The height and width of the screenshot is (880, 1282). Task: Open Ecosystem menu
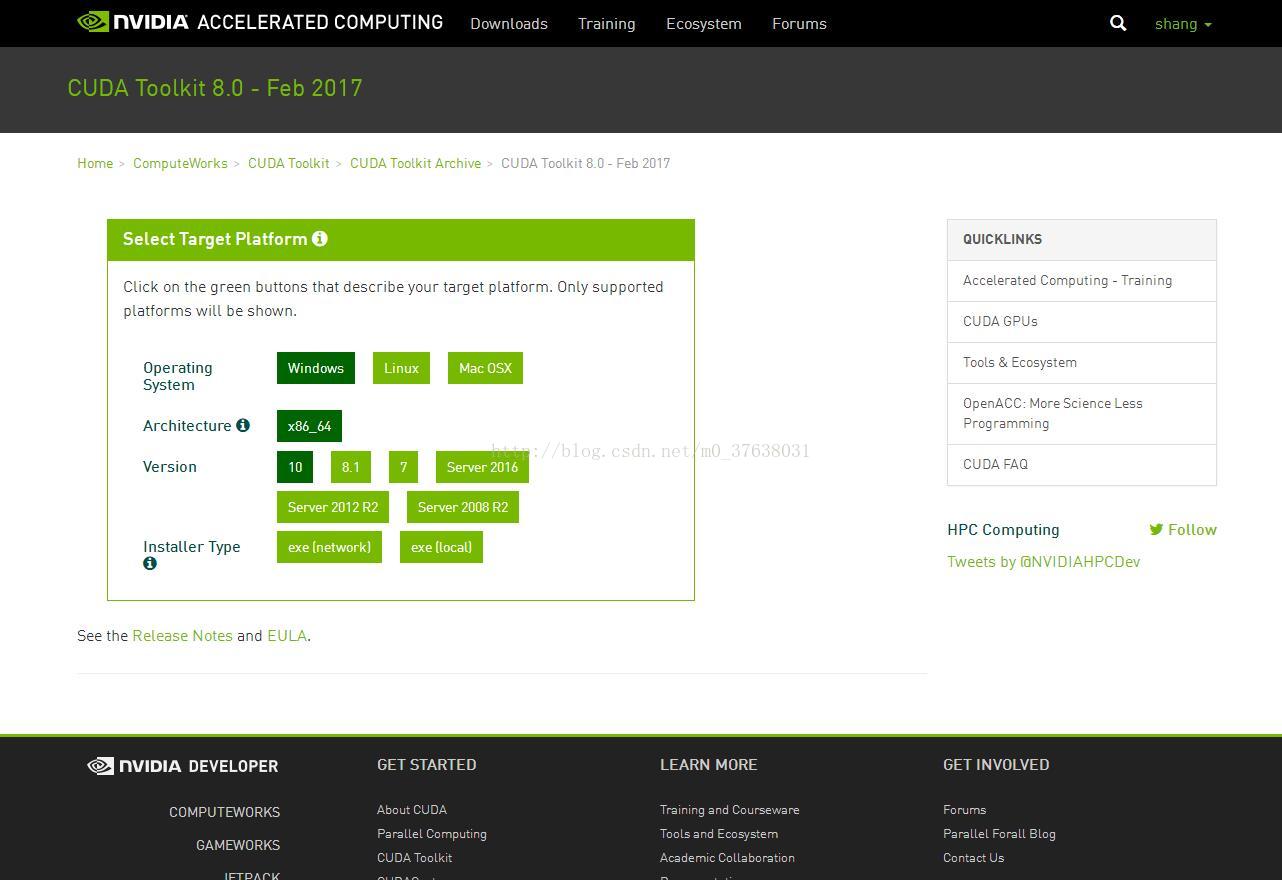[704, 24]
